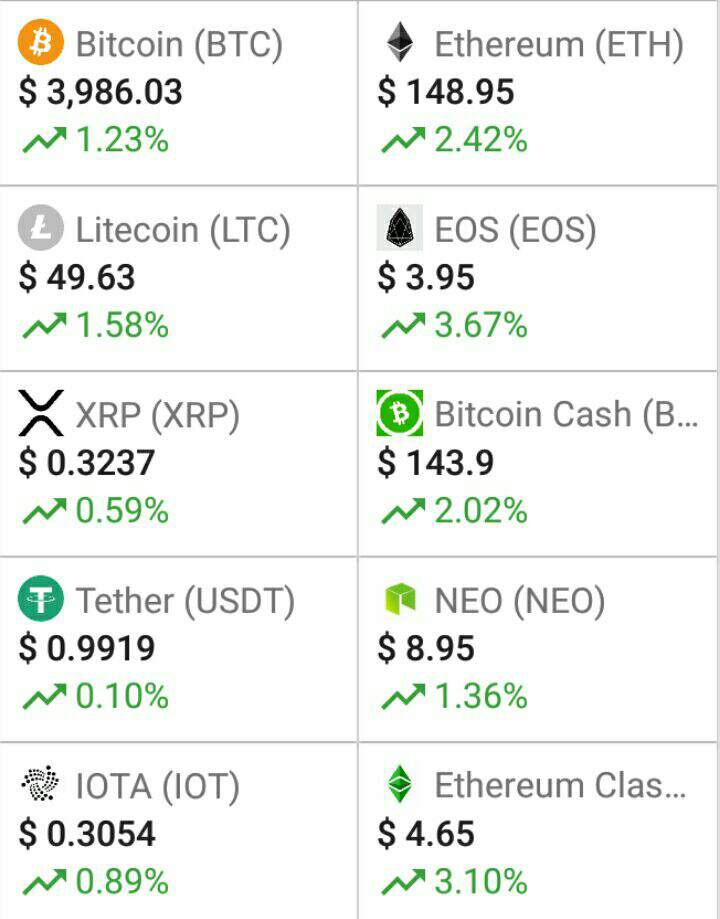Open the Bitcoin (BTC) name label

[179, 44]
